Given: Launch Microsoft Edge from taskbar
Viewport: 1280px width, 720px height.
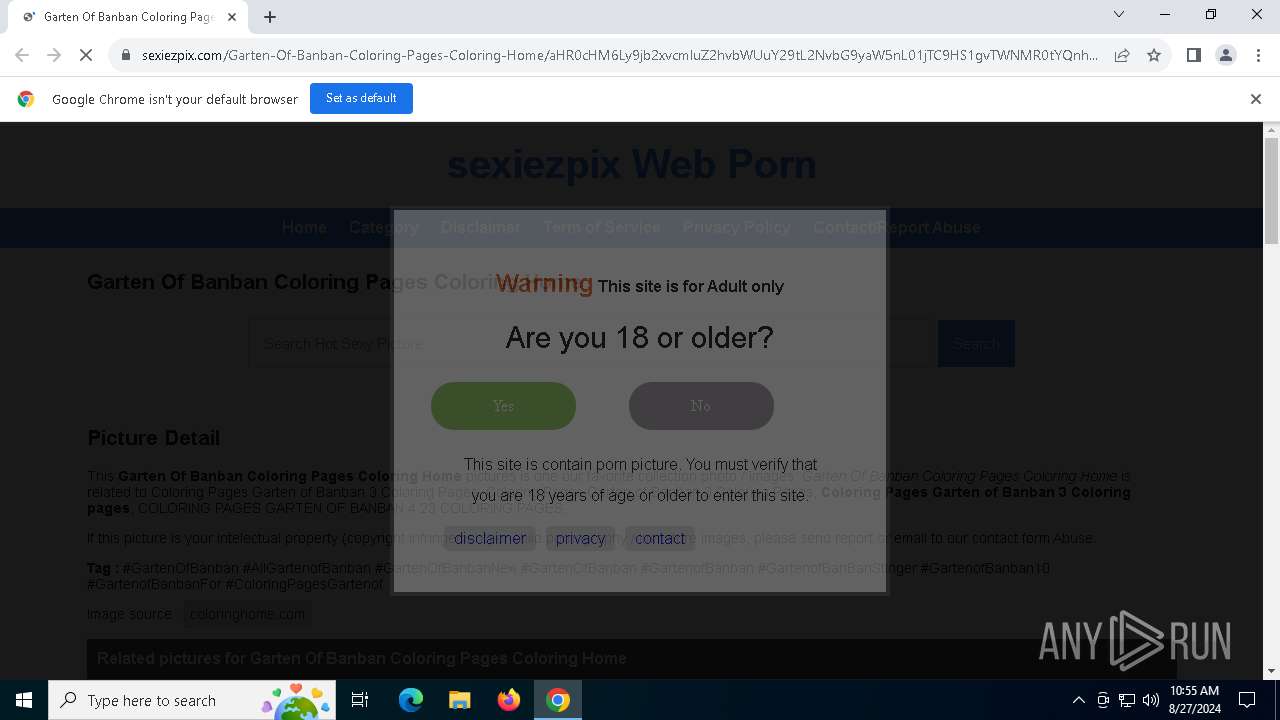Looking at the screenshot, I should point(411,700).
